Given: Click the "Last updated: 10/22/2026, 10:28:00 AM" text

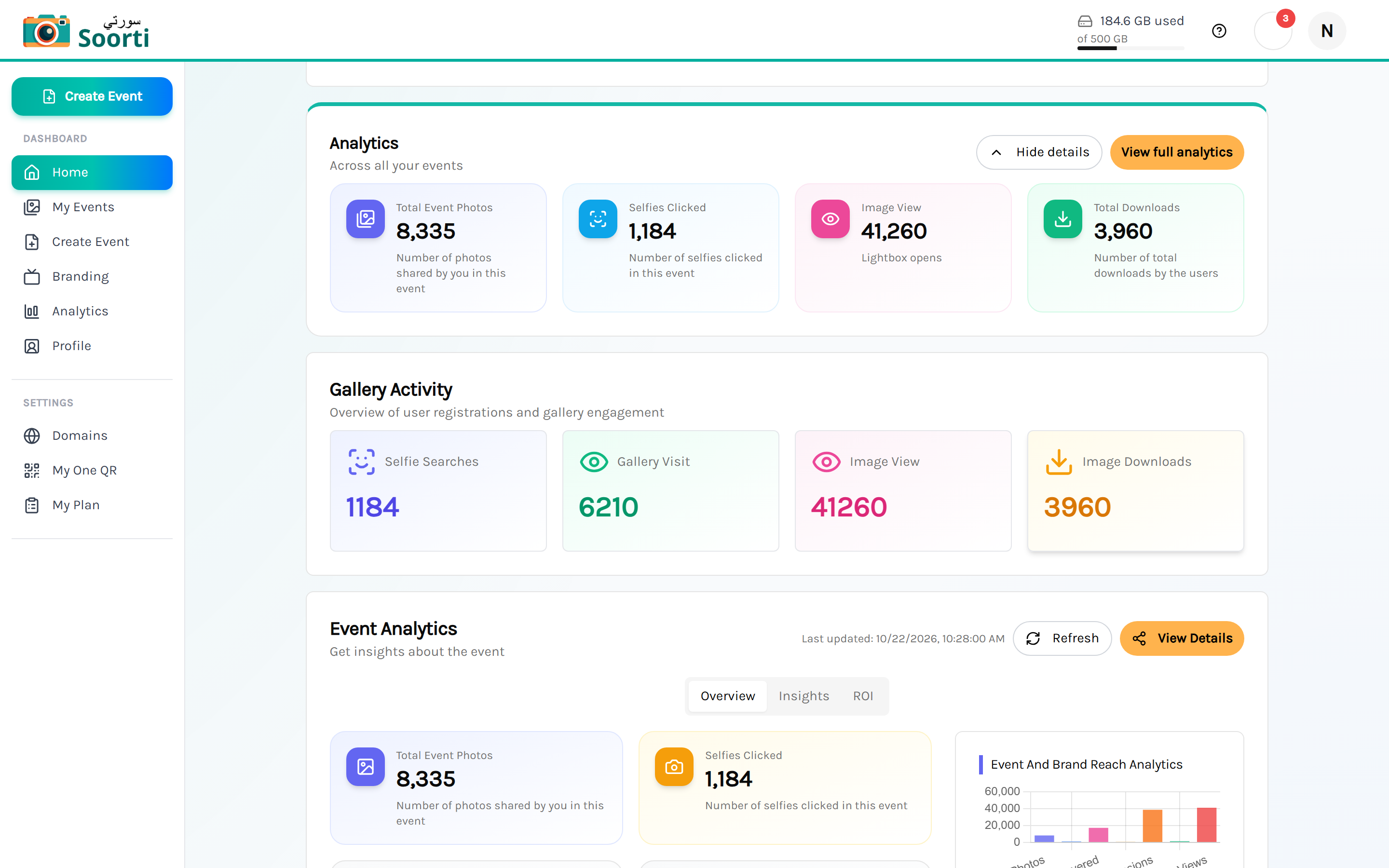Looking at the screenshot, I should [903, 638].
